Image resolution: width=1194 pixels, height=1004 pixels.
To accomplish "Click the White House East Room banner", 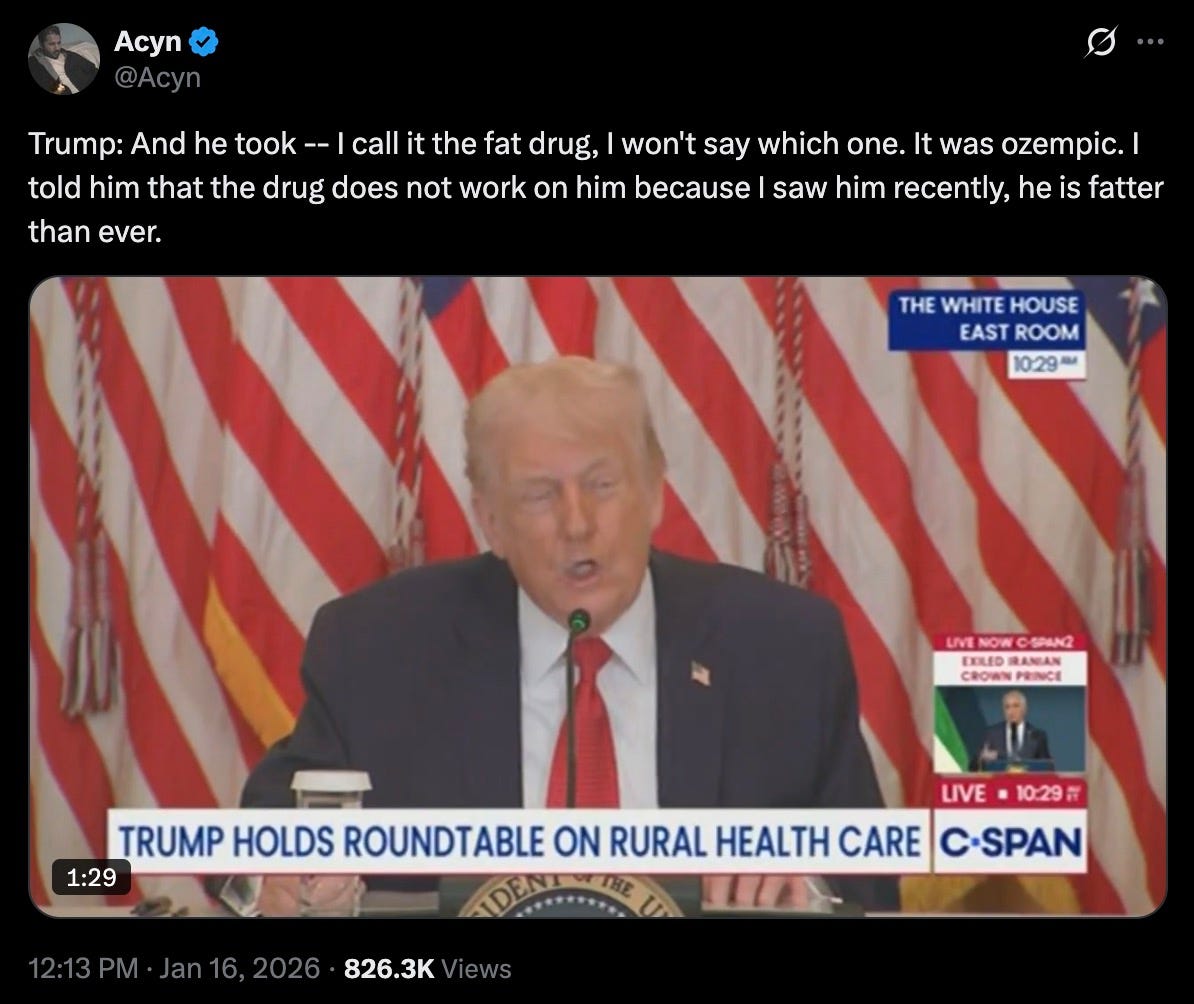I will click(x=988, y=319).
